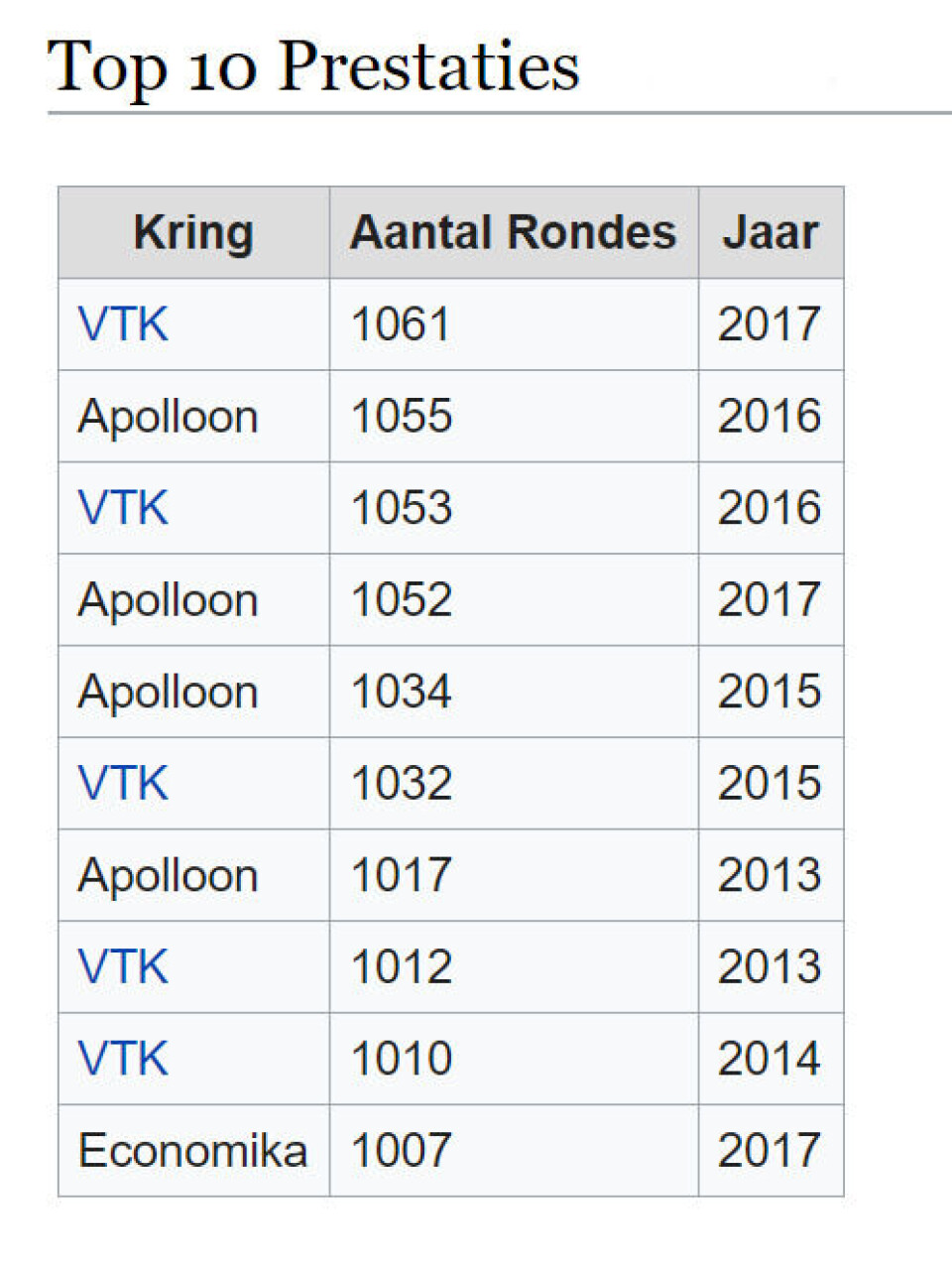Select the 1007 rounds cell

401,1151
